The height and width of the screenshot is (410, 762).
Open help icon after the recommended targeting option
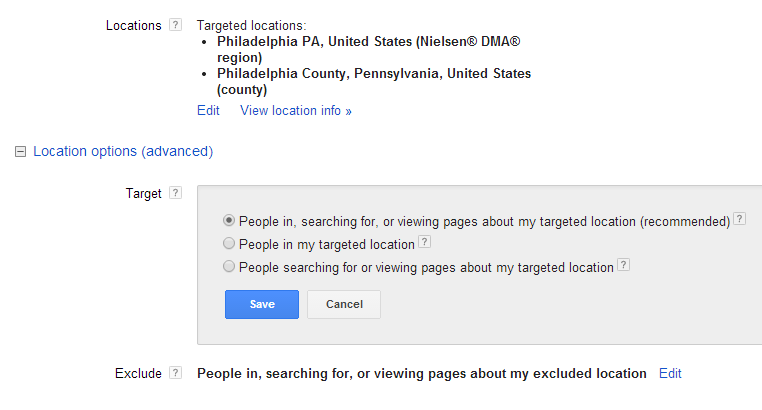pos(739,219)
